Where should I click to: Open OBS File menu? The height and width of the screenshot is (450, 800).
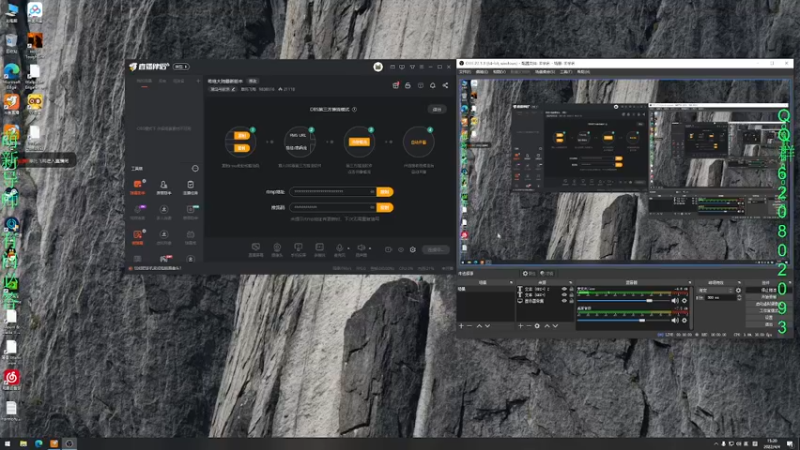465,72
